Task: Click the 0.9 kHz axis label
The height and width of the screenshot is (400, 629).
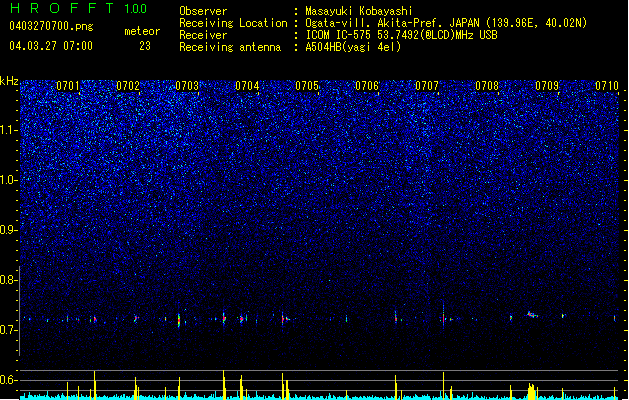Action: [9, 230]
